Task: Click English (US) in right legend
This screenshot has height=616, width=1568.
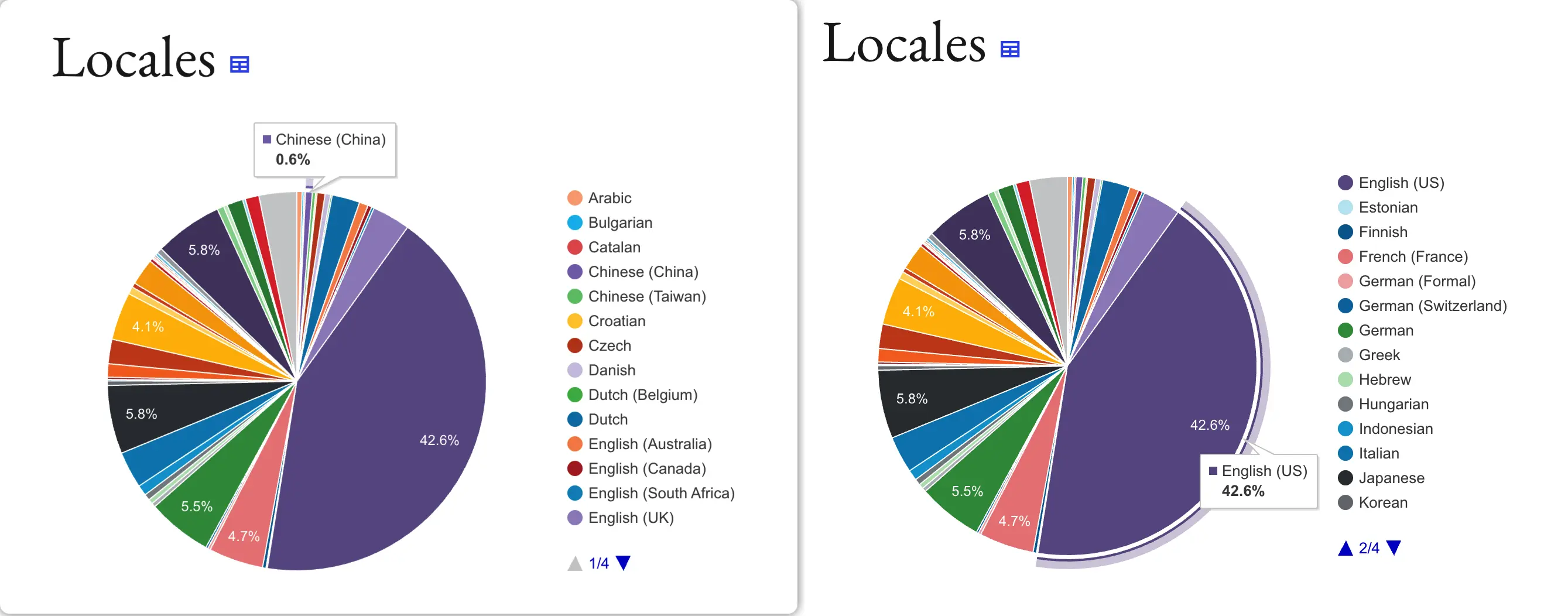Action: point(1392,183)
